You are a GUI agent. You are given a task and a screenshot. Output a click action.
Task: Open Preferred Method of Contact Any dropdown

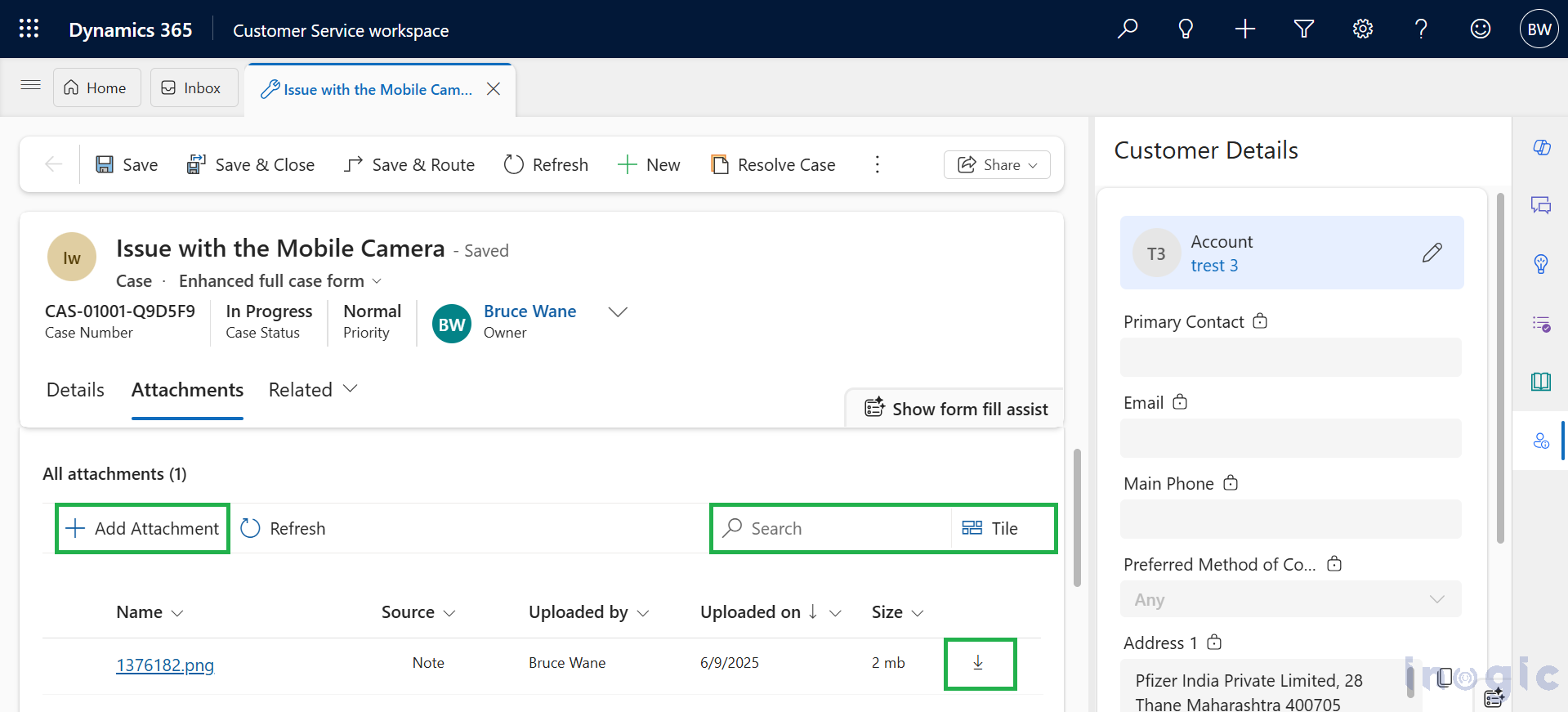pyautogui.click(x=1291, y=599)
